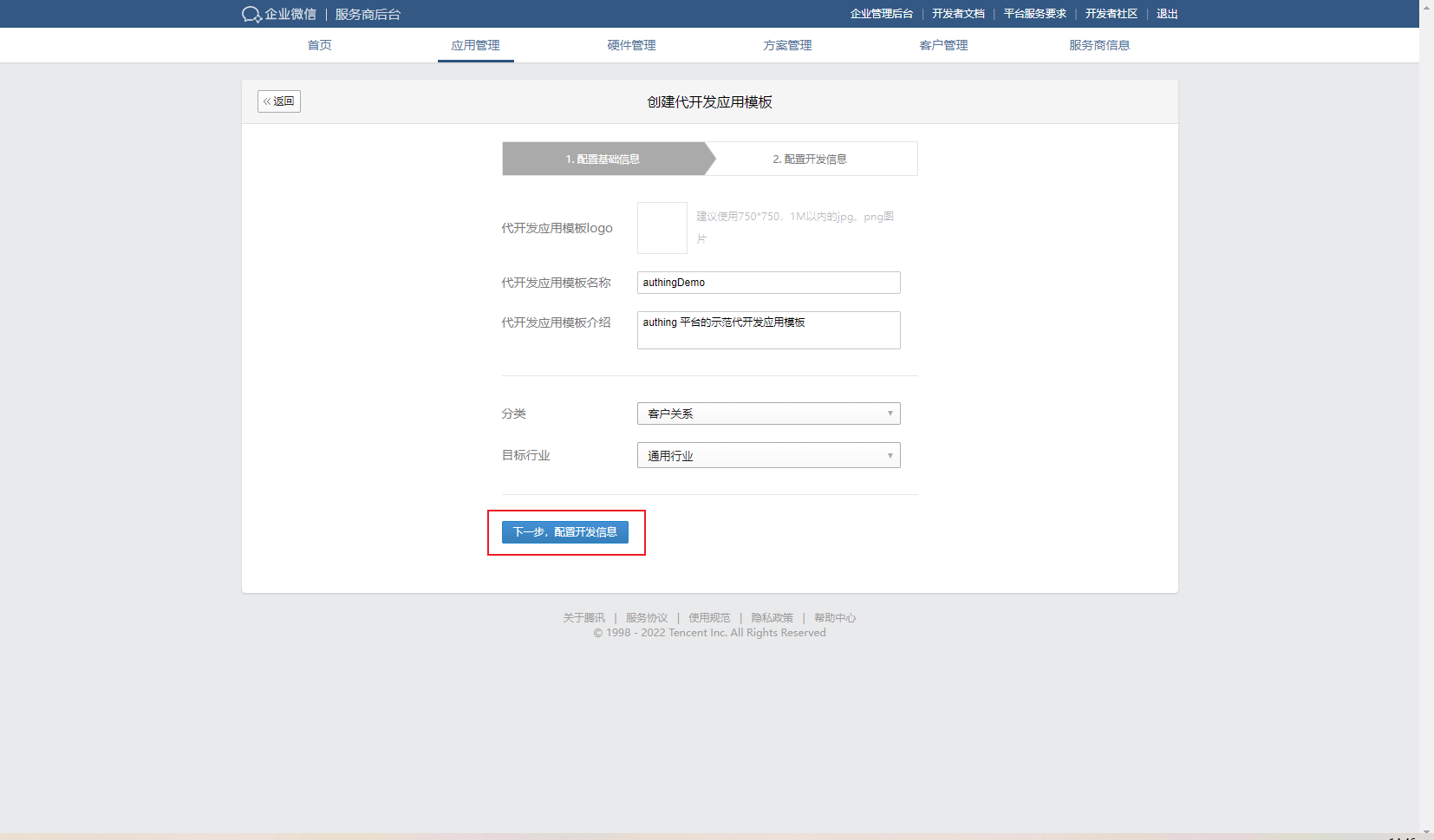Click the 企业微信 logo icon
This screenshot has width=1434, height=840.
[x=251, y=15]
